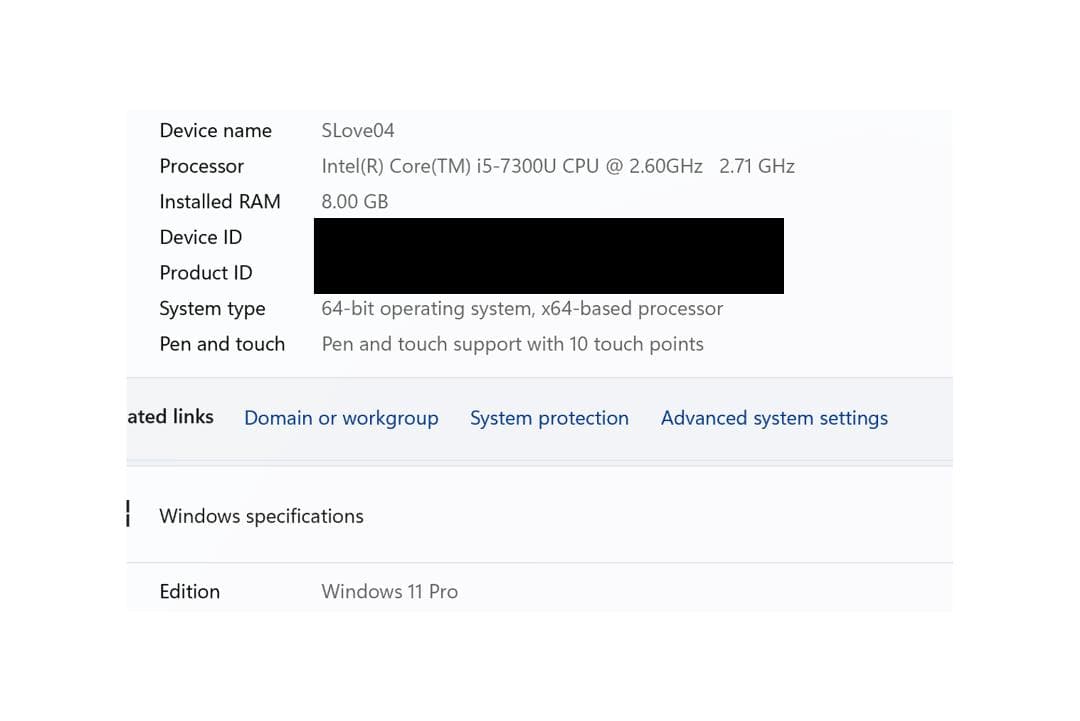
Task: Select the System type label
Action: [x=212, y=308]
